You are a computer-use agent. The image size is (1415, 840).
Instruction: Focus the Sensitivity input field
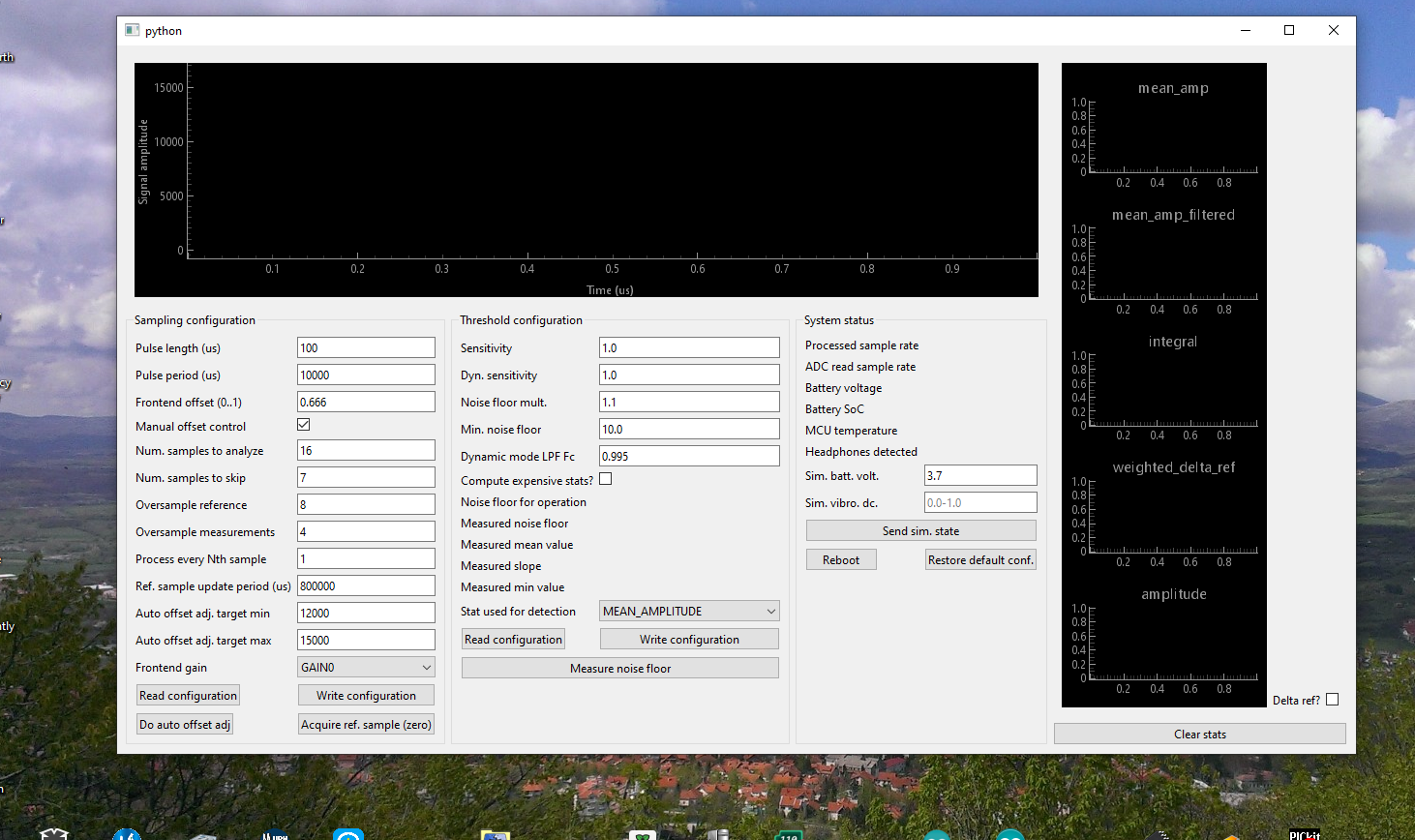[689, 347]
